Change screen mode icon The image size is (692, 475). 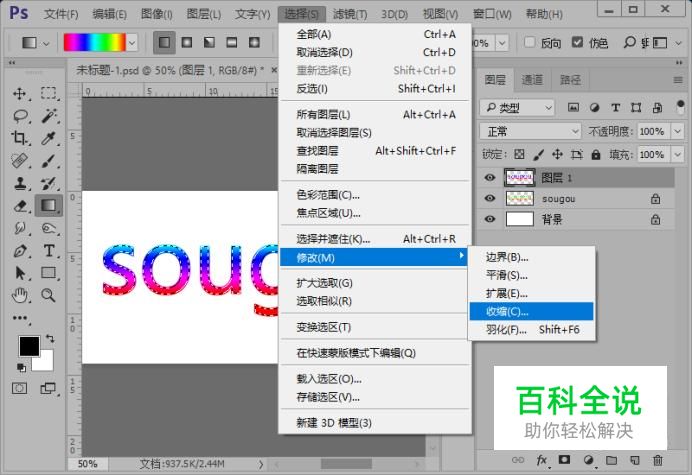(x=48, y=388)
